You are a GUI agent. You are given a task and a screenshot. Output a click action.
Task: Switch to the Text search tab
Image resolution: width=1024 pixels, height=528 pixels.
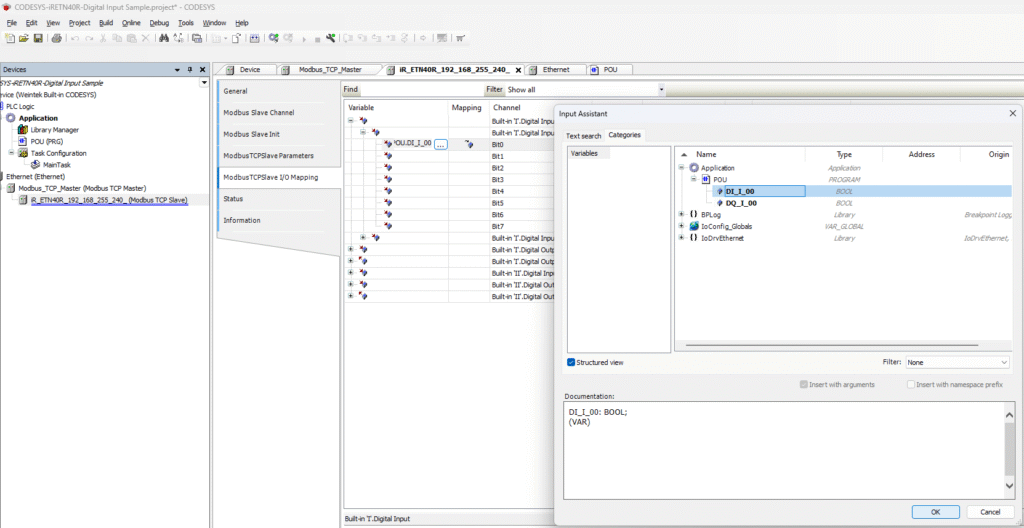coord(583,136)
